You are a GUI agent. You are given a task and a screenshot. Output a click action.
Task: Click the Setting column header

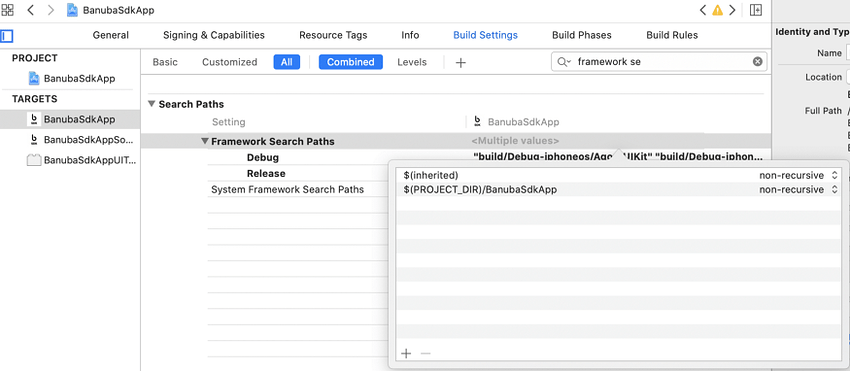[x=228, y=122]
